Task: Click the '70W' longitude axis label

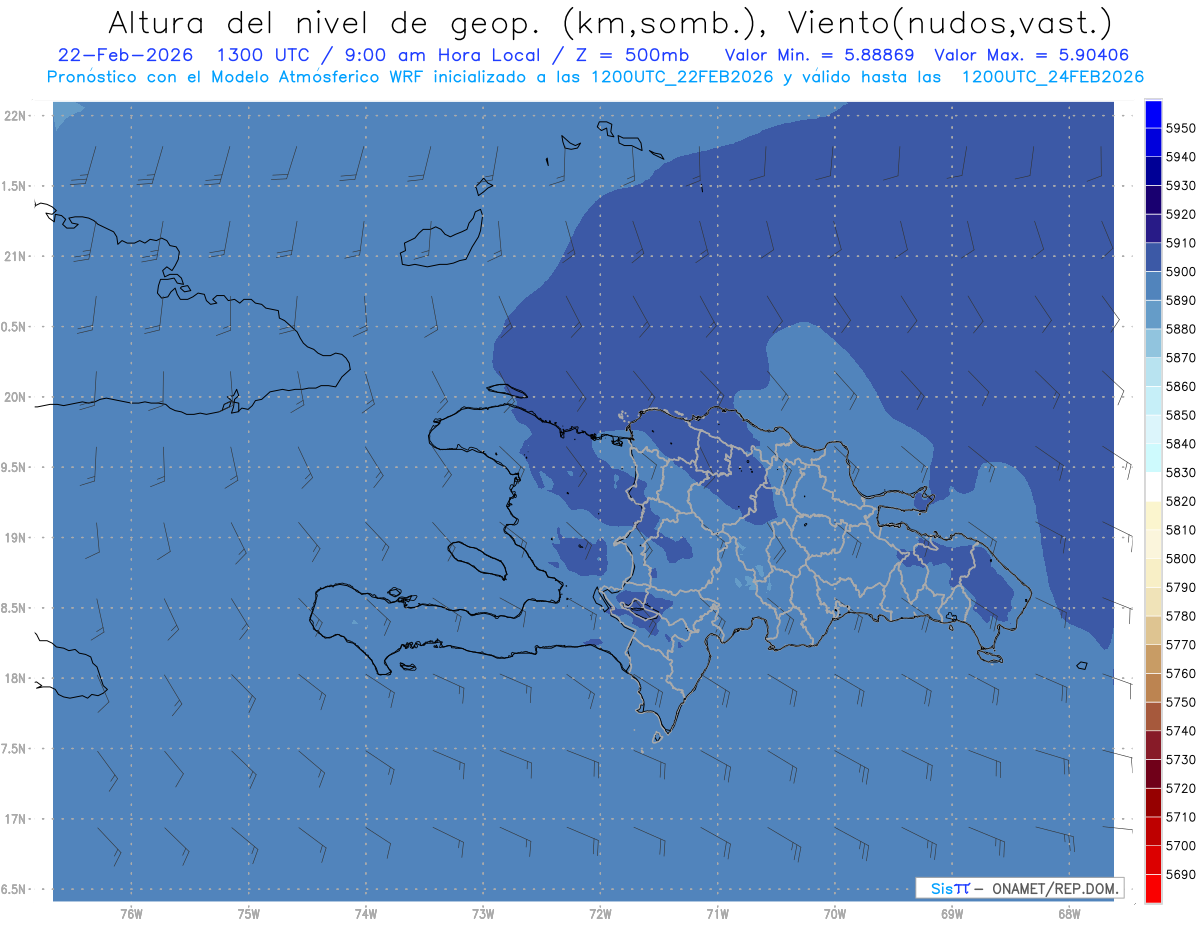Action: pyautogui.click(x=835, y=914)
